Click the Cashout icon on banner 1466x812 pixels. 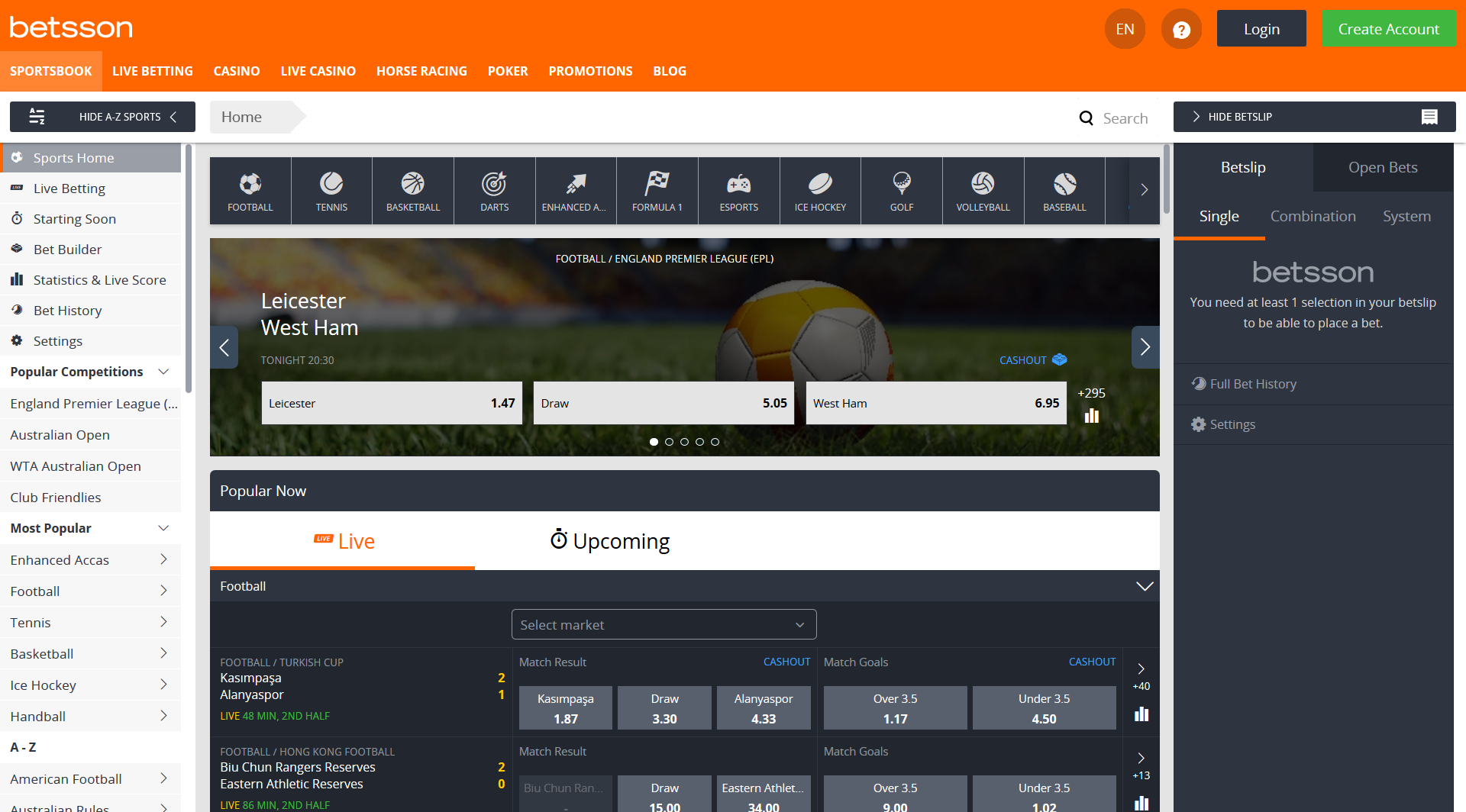(x=1060, y=359)
